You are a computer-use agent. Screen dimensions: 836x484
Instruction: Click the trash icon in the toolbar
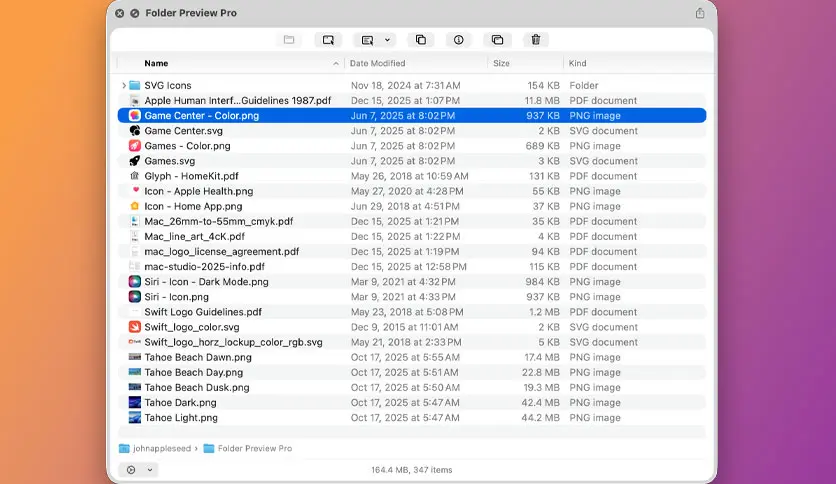click(x=536, y=39)
